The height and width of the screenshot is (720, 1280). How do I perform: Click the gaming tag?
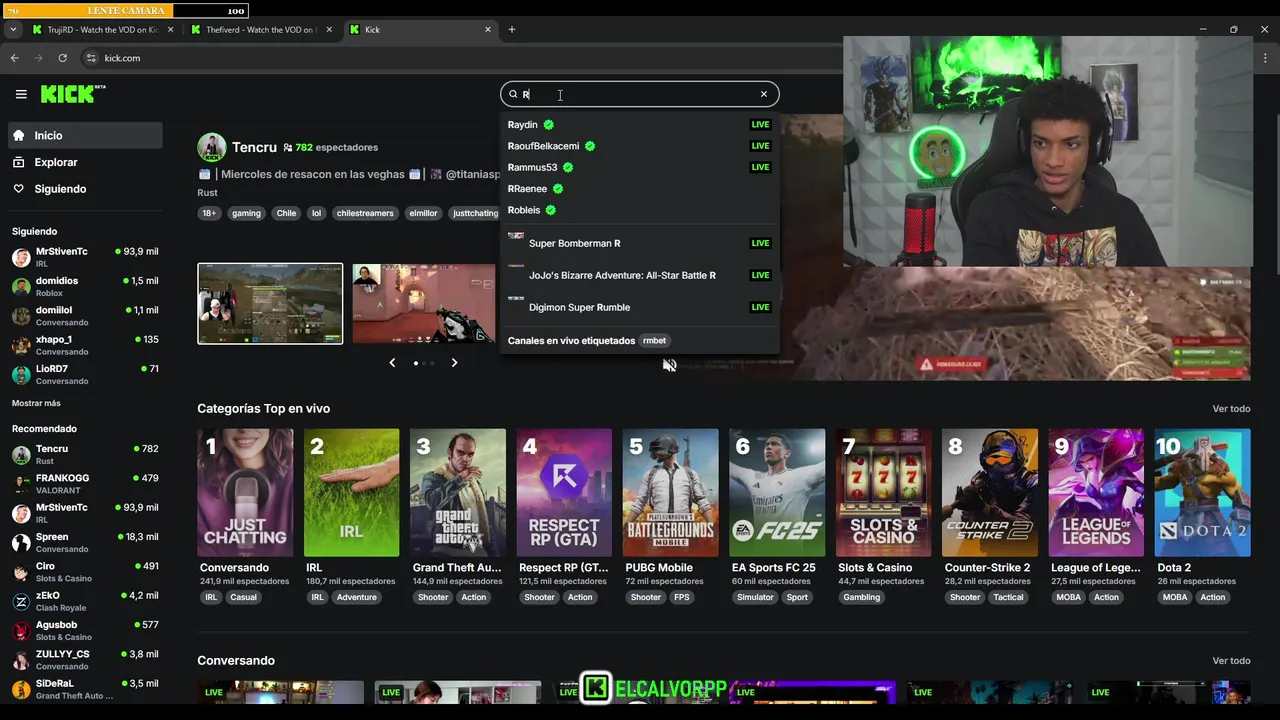coord(246,213)
